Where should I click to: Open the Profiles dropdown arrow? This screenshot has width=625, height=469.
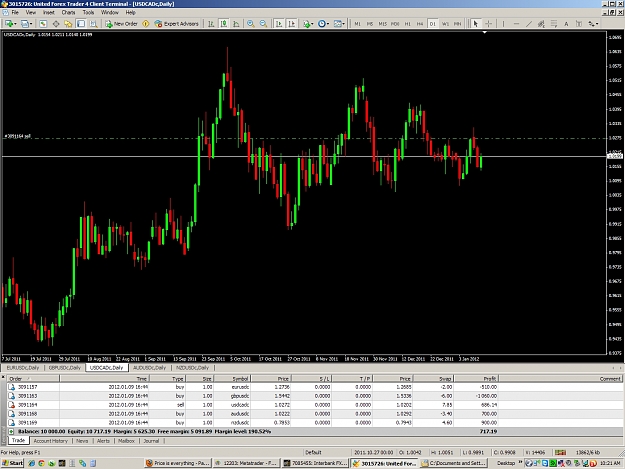31,24
